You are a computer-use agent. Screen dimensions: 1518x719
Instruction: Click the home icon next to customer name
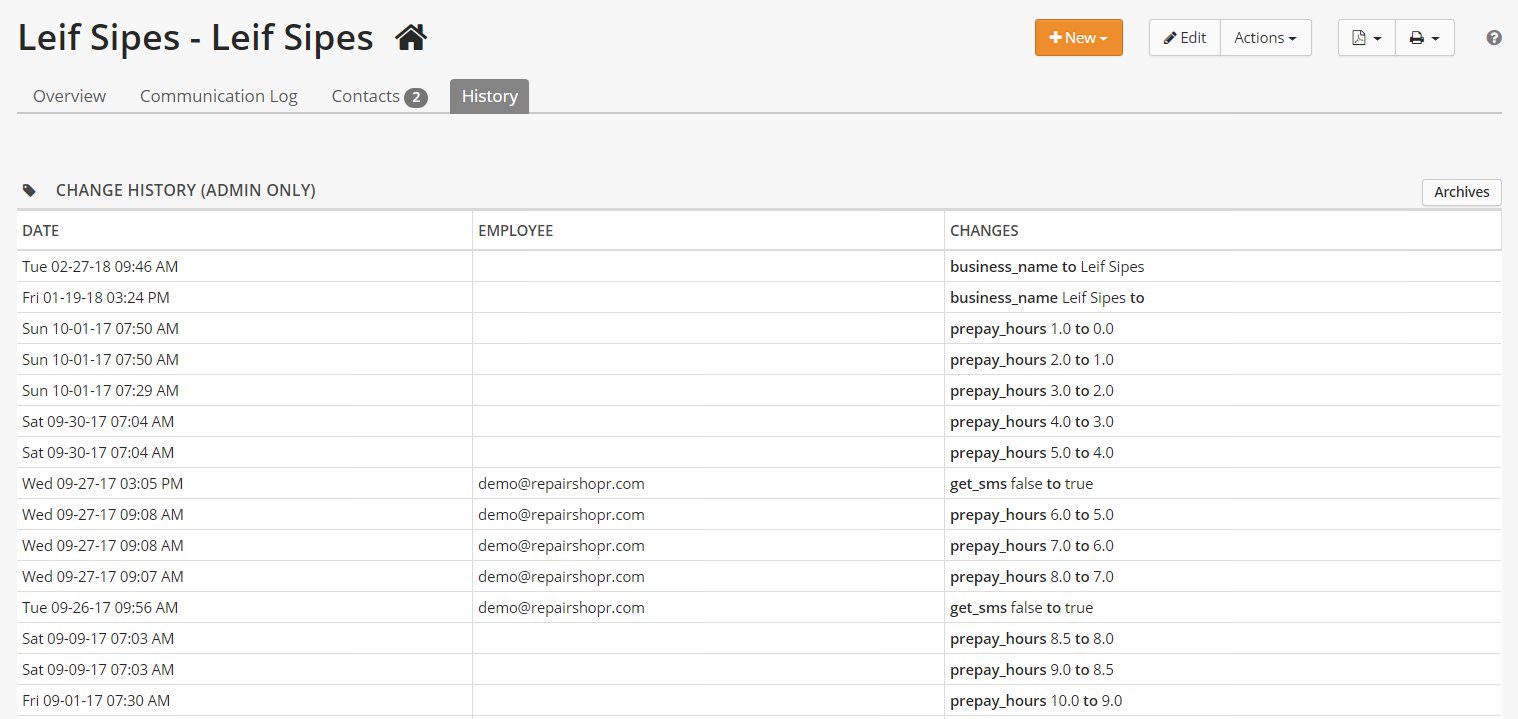pyautogui.click(x=411, y=38)
